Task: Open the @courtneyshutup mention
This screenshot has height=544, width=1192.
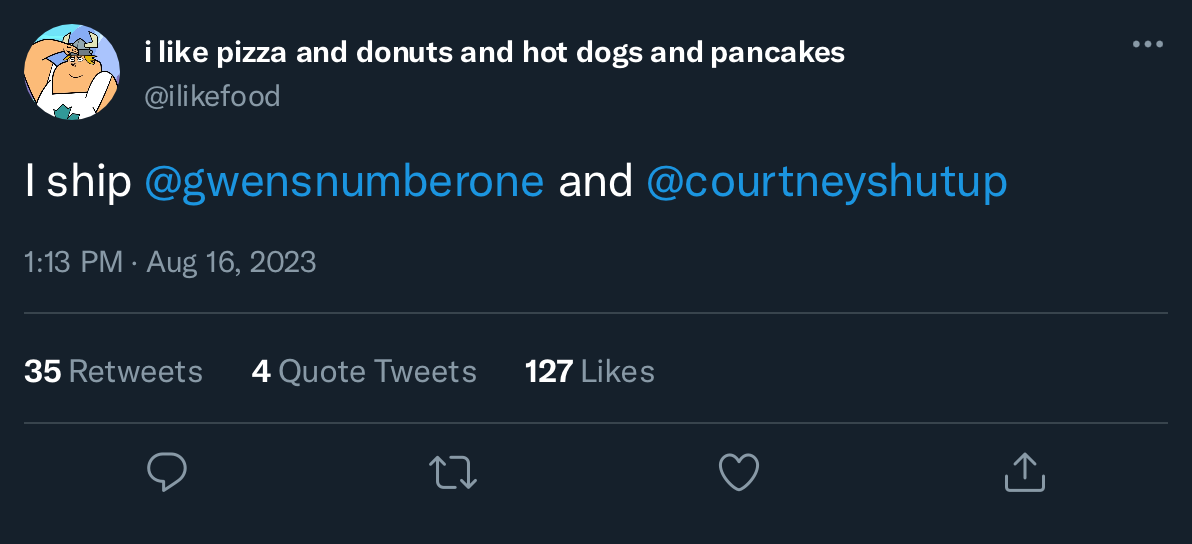Action: (x=827, y=182)
